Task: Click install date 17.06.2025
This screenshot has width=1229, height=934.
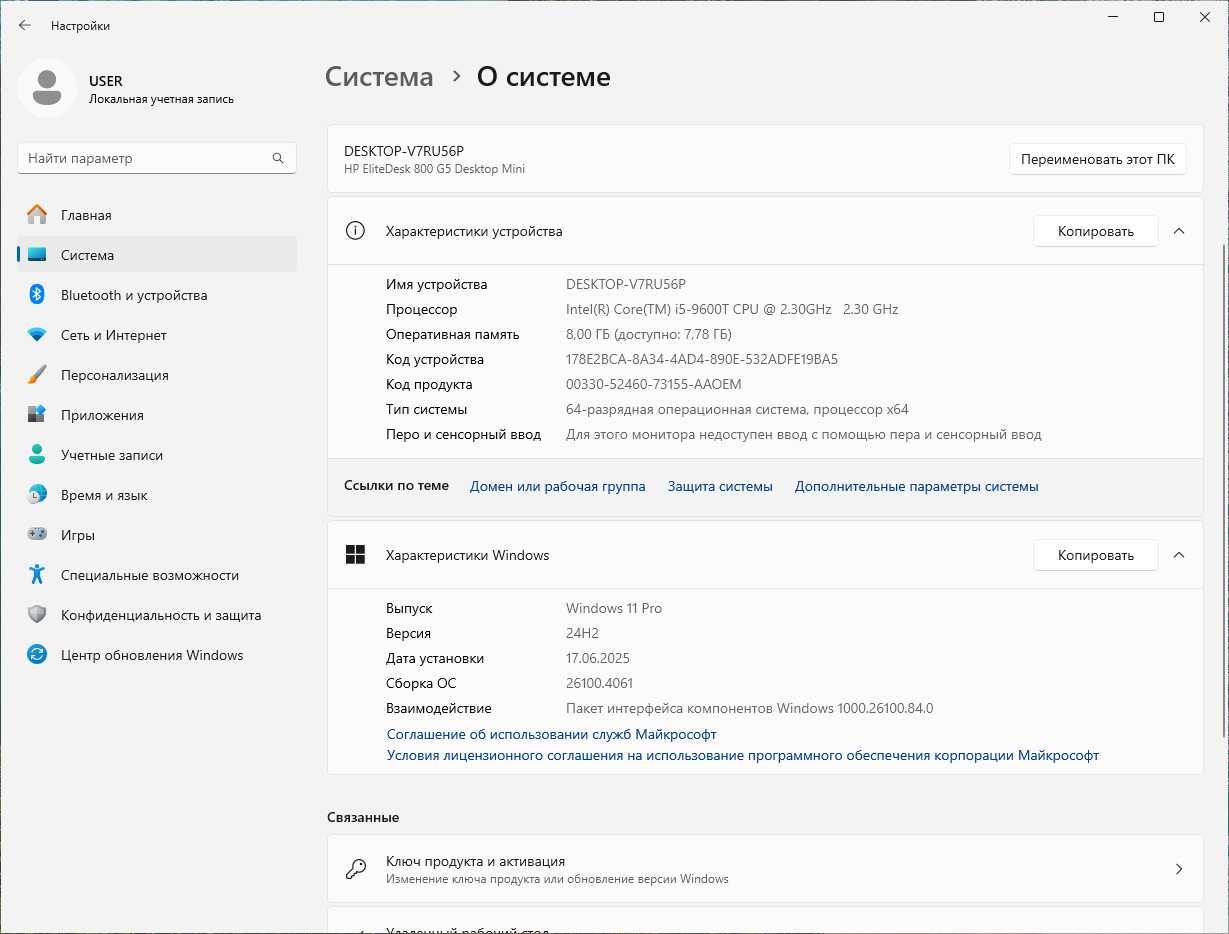Action: 598,658
